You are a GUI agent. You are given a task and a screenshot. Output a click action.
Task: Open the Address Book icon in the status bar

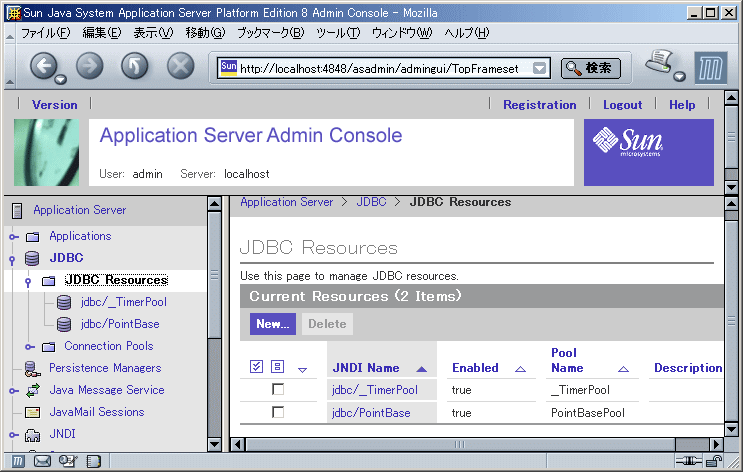coord(93,461)
